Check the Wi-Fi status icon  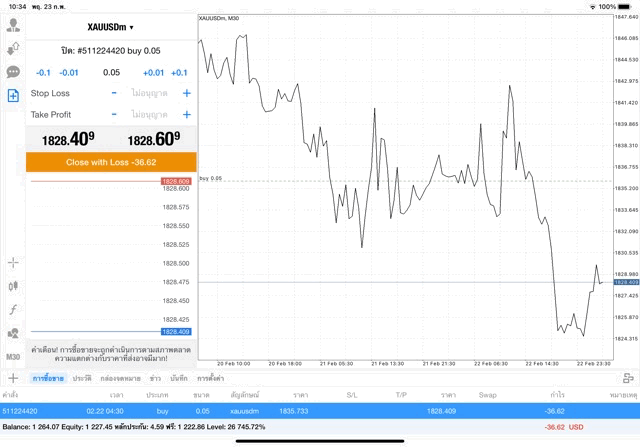(x=593, y=7)
